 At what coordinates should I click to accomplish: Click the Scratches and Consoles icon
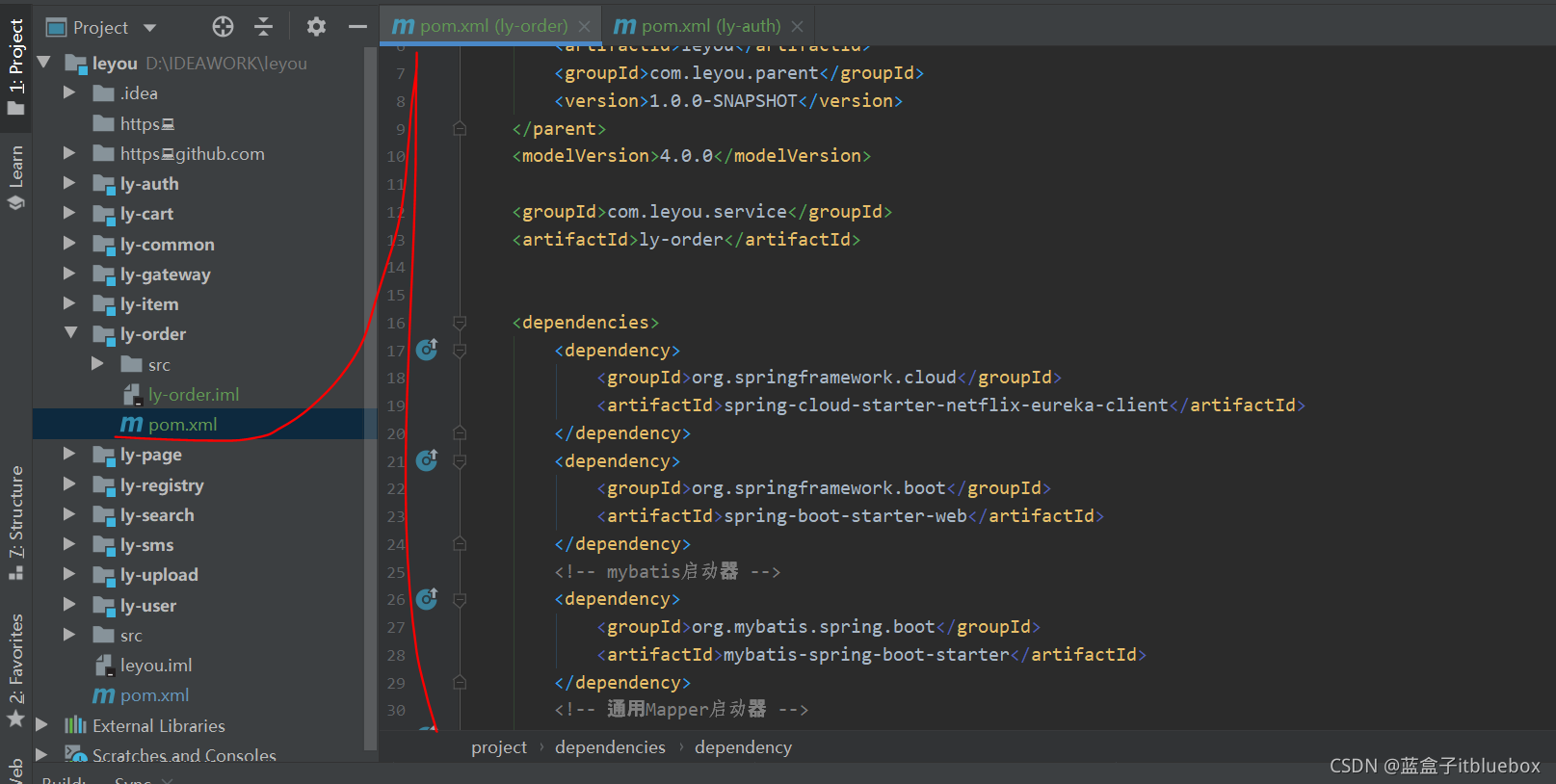(x=75, y=754)
